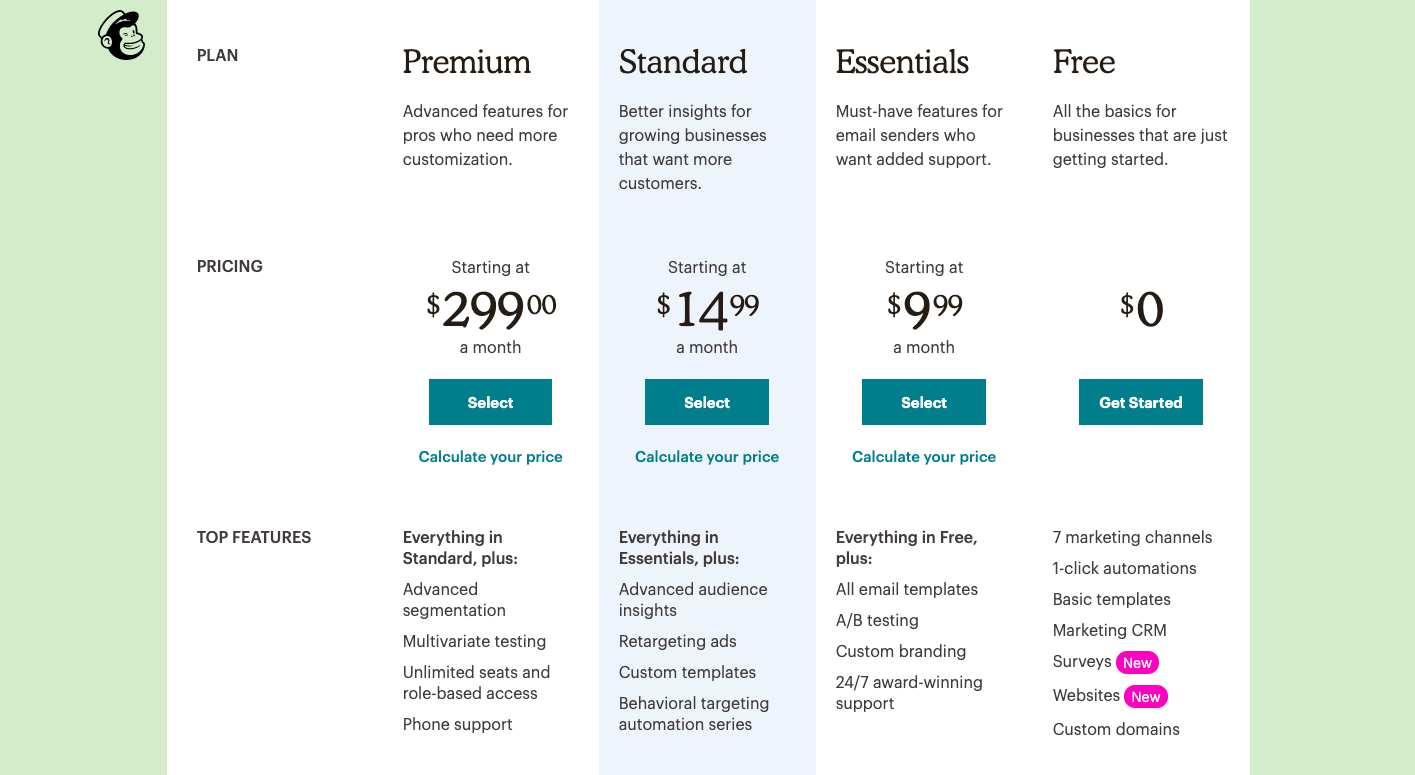Click the Standard plan heading
The width and height of the screenshot is (1415, 775).
tap(683, 62)
